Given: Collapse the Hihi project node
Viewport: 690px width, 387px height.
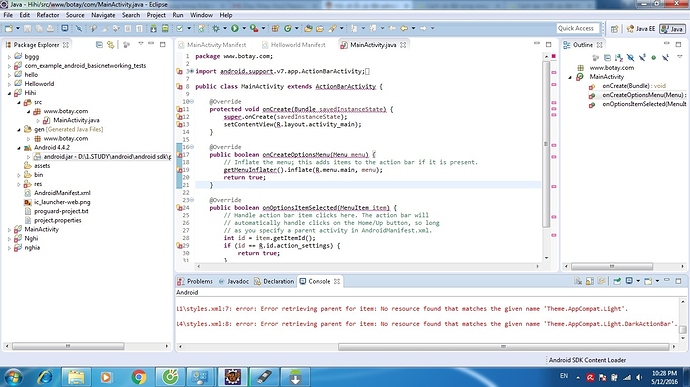Looking at the screenshot, I should coord(9,93).
